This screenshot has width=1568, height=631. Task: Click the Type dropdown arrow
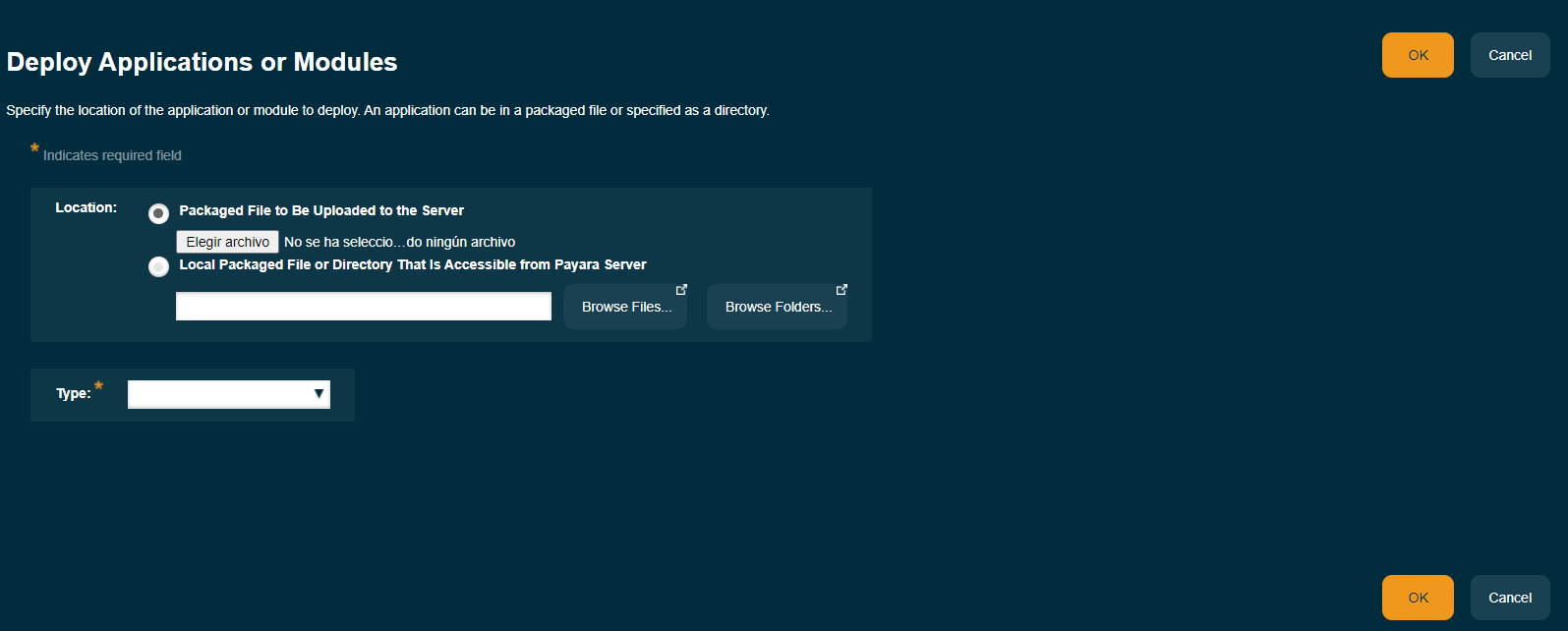click(x=319, y=394)
